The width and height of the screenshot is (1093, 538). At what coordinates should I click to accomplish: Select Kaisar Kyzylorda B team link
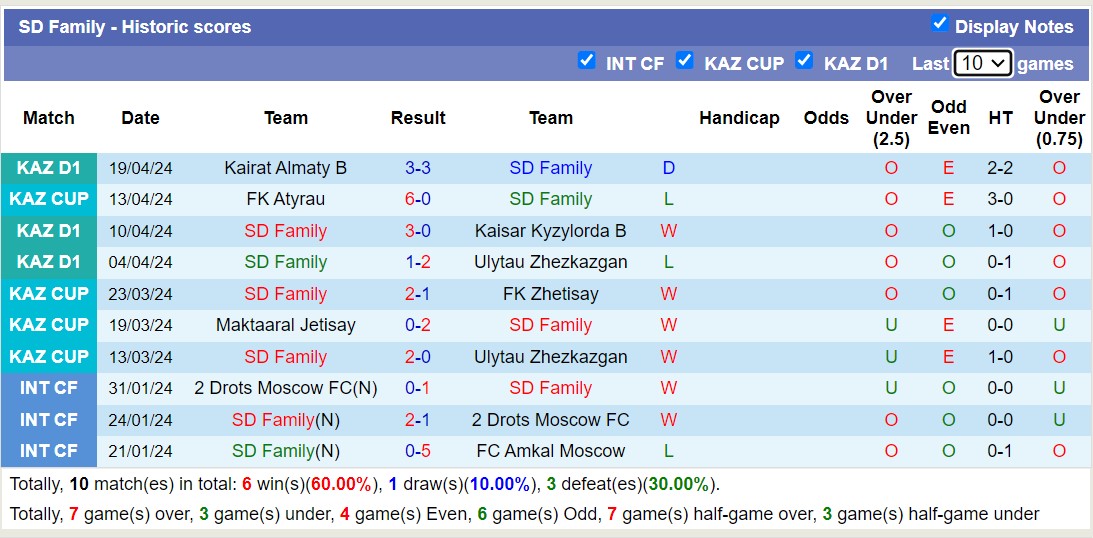[551, 231]
